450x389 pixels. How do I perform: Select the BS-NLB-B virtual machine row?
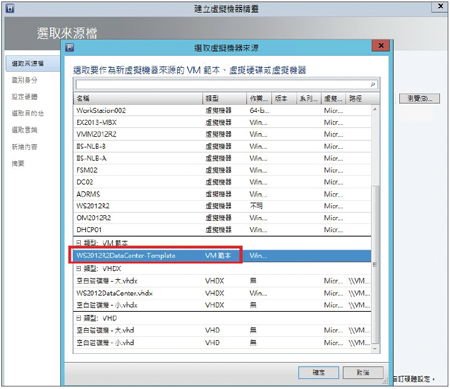point(222,146)
